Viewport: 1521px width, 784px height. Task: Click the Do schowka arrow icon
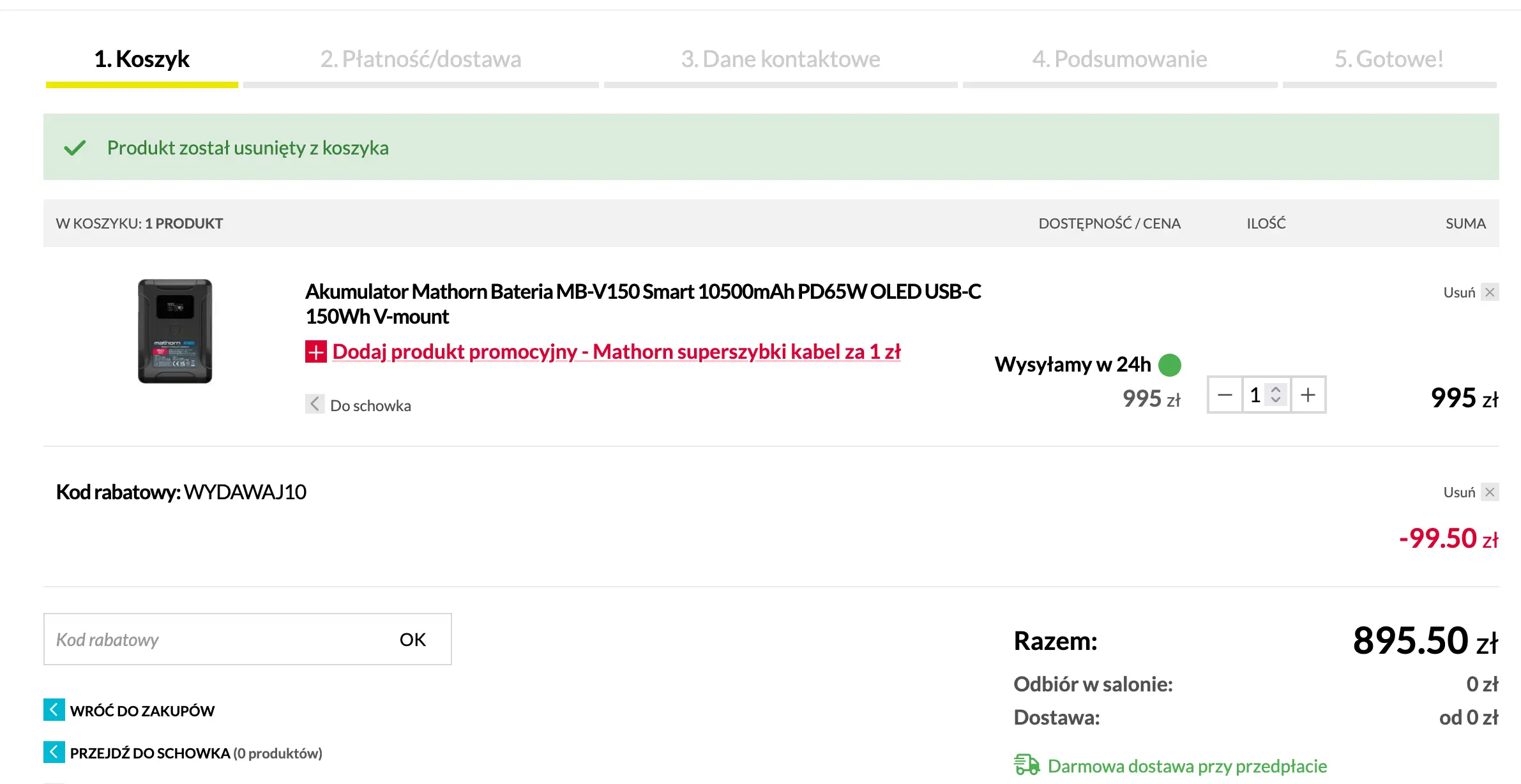pyautogui.click(x=314, y=404)
